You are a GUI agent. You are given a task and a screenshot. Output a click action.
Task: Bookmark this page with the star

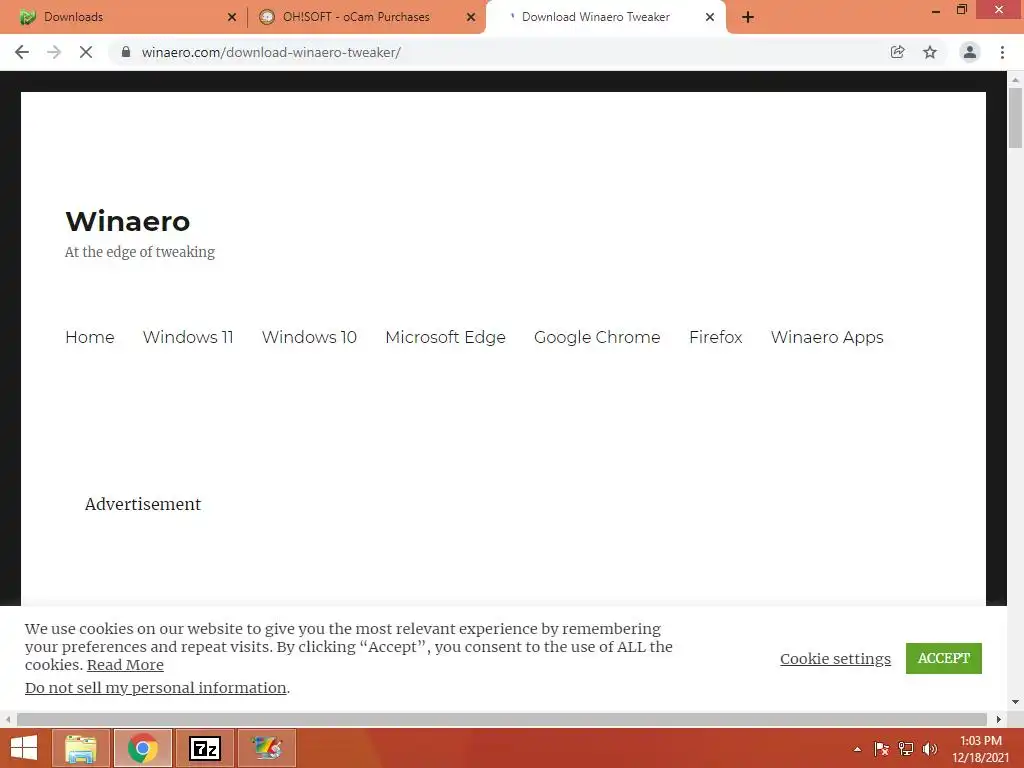930,52
